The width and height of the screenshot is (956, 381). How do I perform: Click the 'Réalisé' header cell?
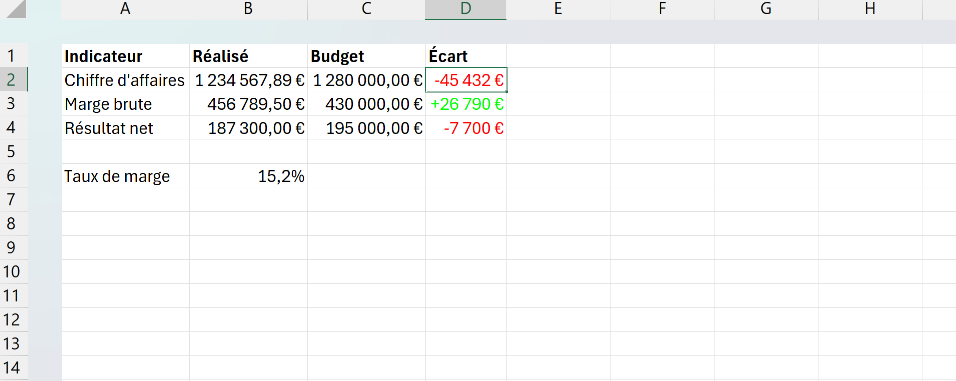248,56
